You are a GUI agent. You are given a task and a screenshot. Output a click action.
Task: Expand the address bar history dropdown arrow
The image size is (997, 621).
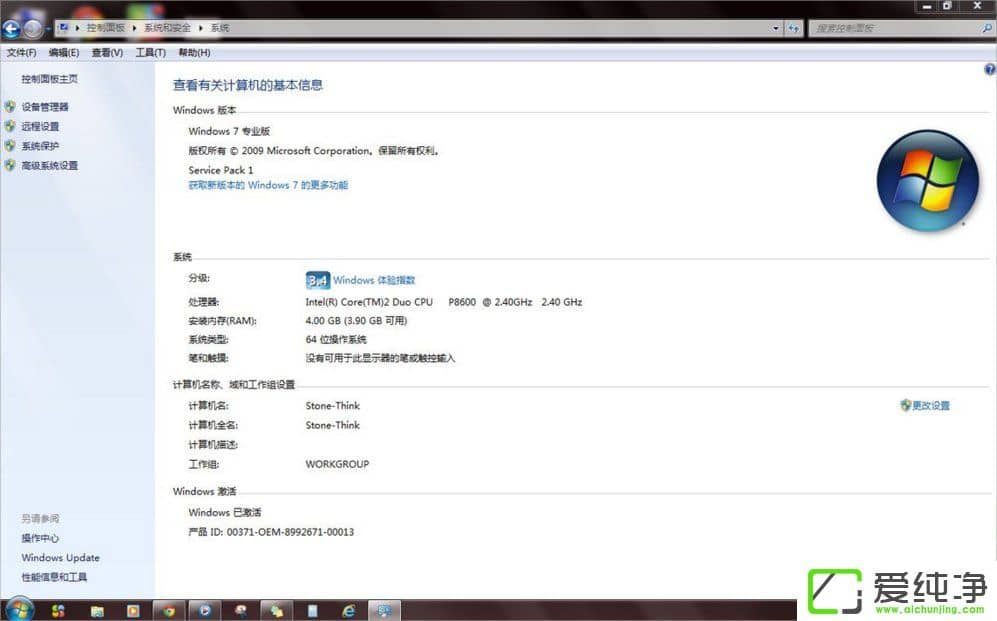tap(776, 29)
